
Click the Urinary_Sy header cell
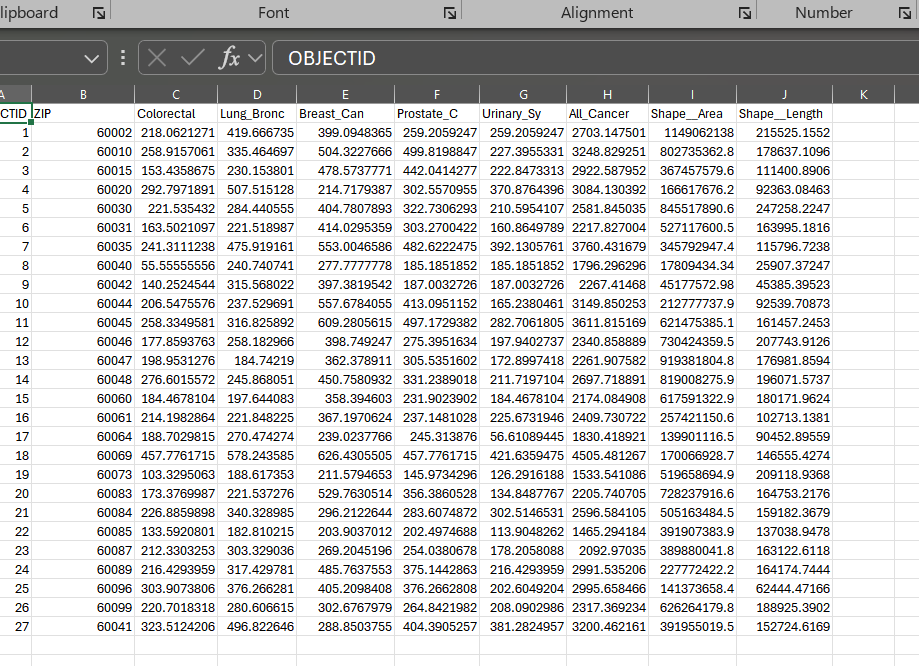(523, 114)
